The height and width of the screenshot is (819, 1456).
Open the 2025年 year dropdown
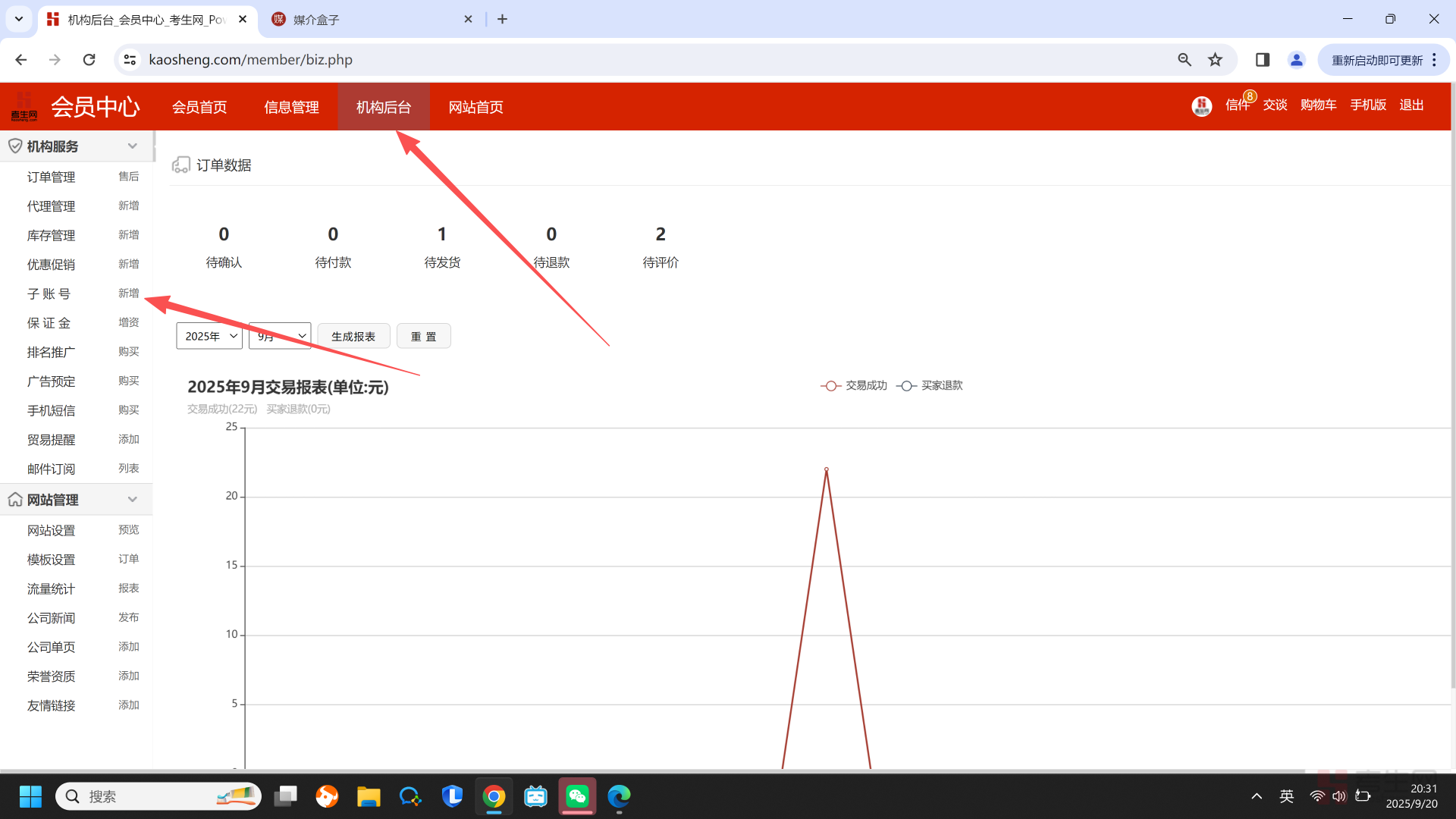click(x=209, y=336)
